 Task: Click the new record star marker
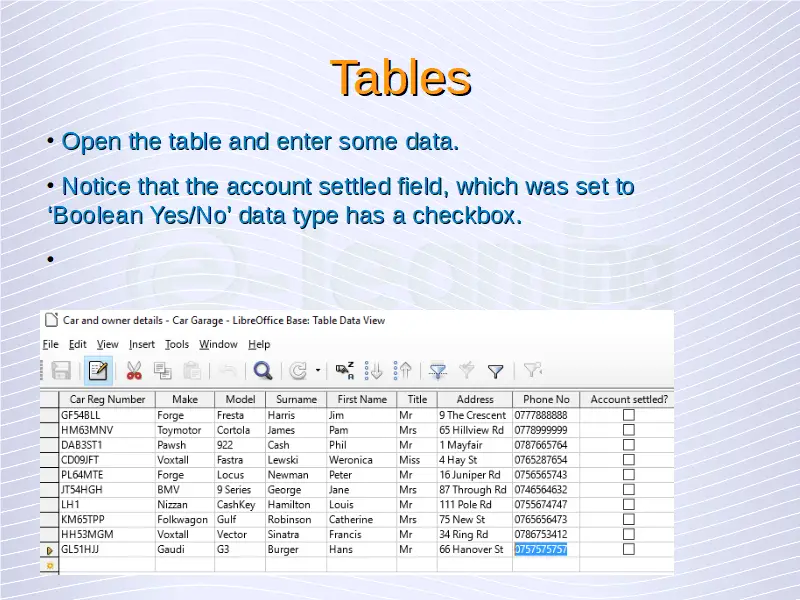tap(50, 565)
